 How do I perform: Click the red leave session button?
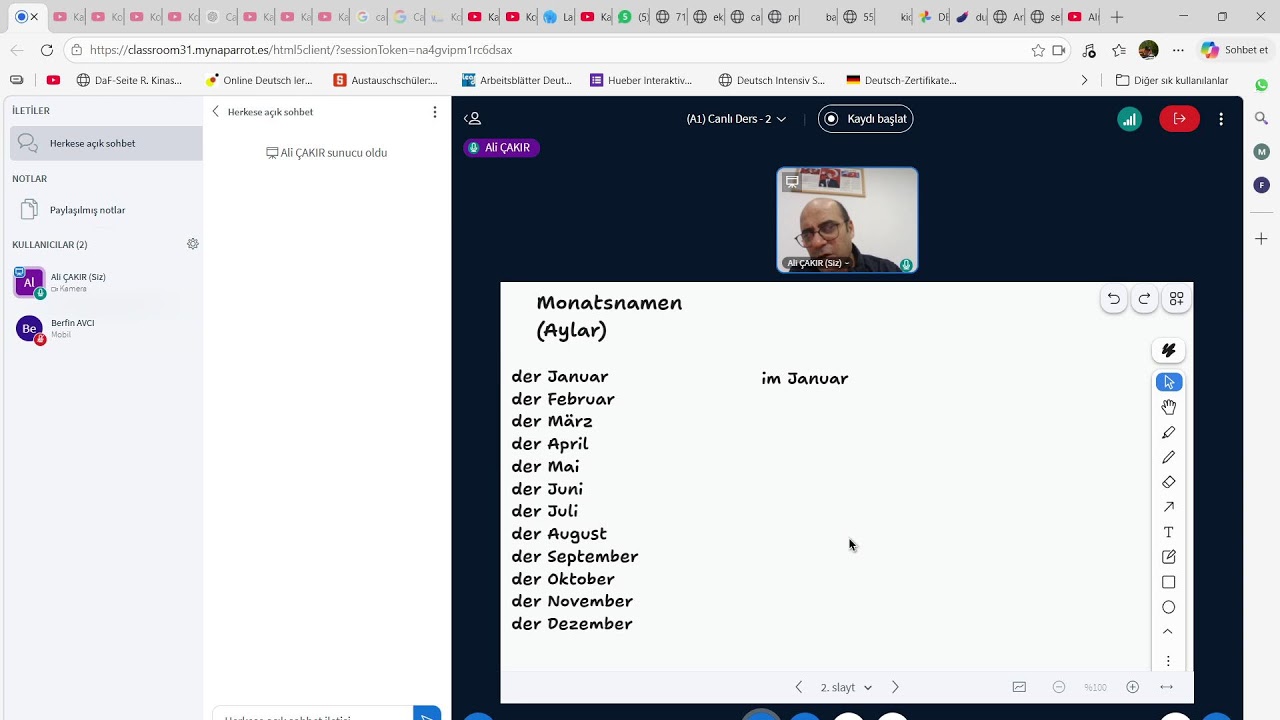coord(1179,119)
